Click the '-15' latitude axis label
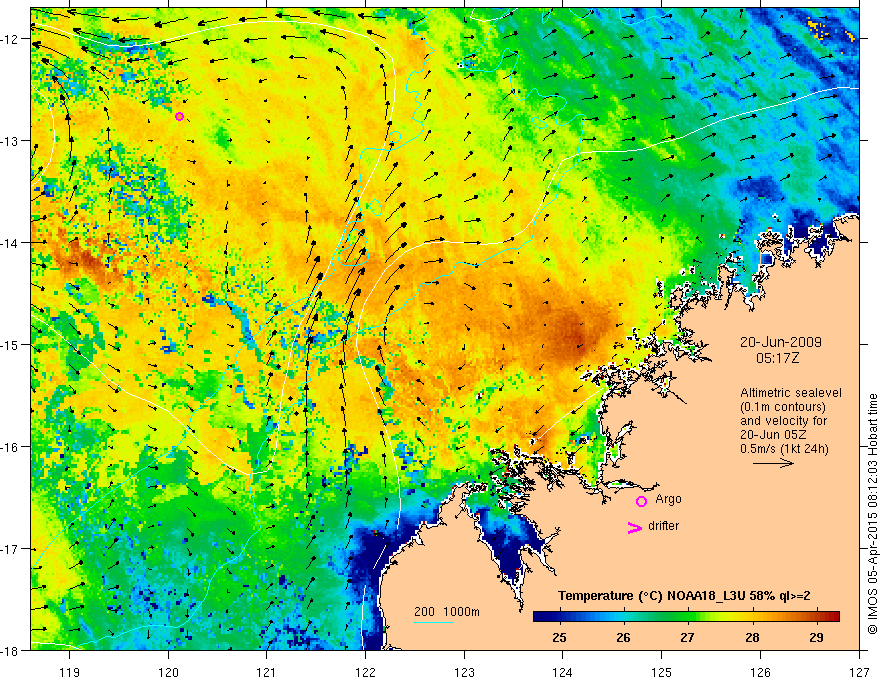 click(10, 344)
